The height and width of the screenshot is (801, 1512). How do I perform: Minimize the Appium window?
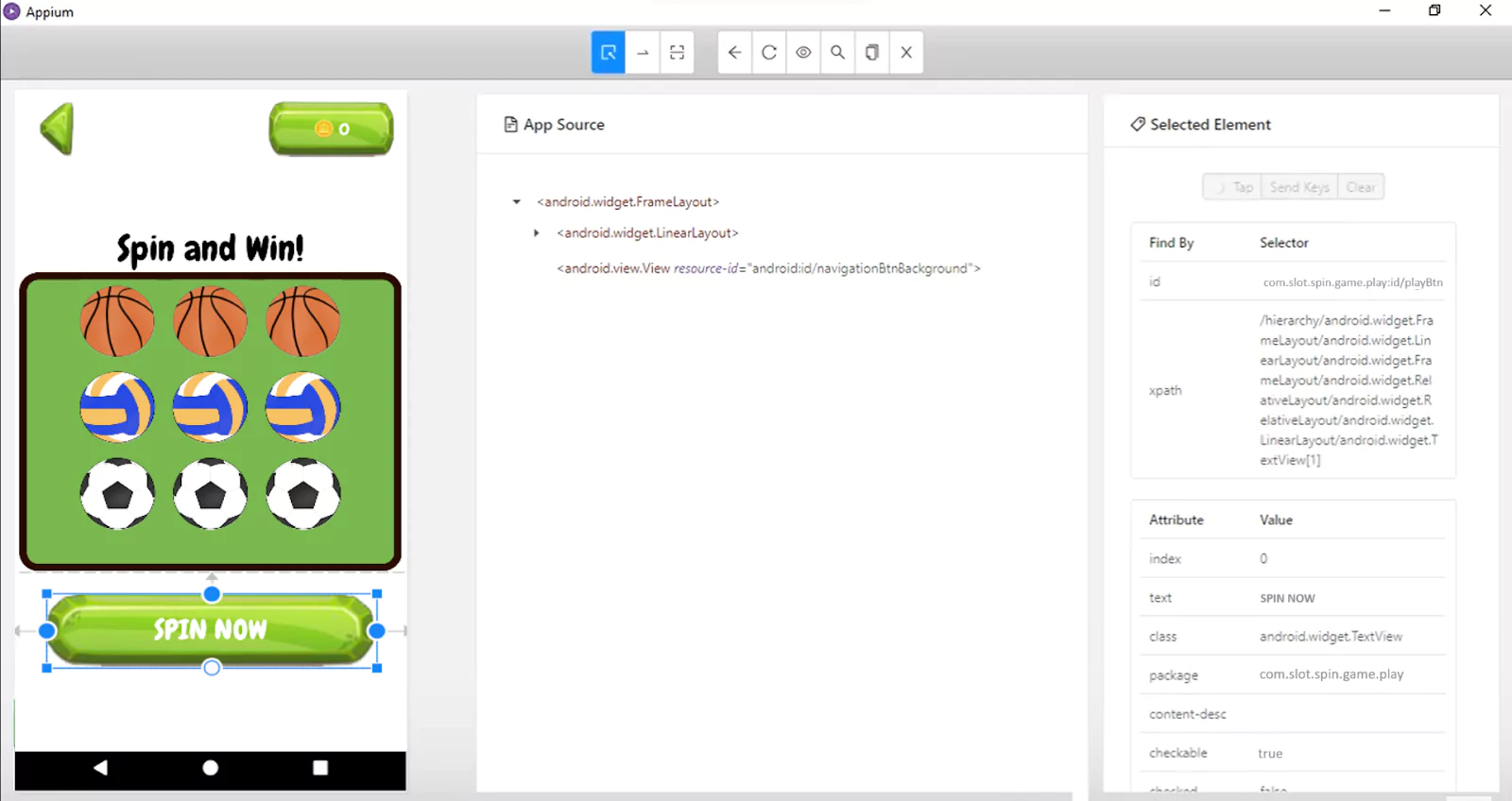[x=1384, y=11]
